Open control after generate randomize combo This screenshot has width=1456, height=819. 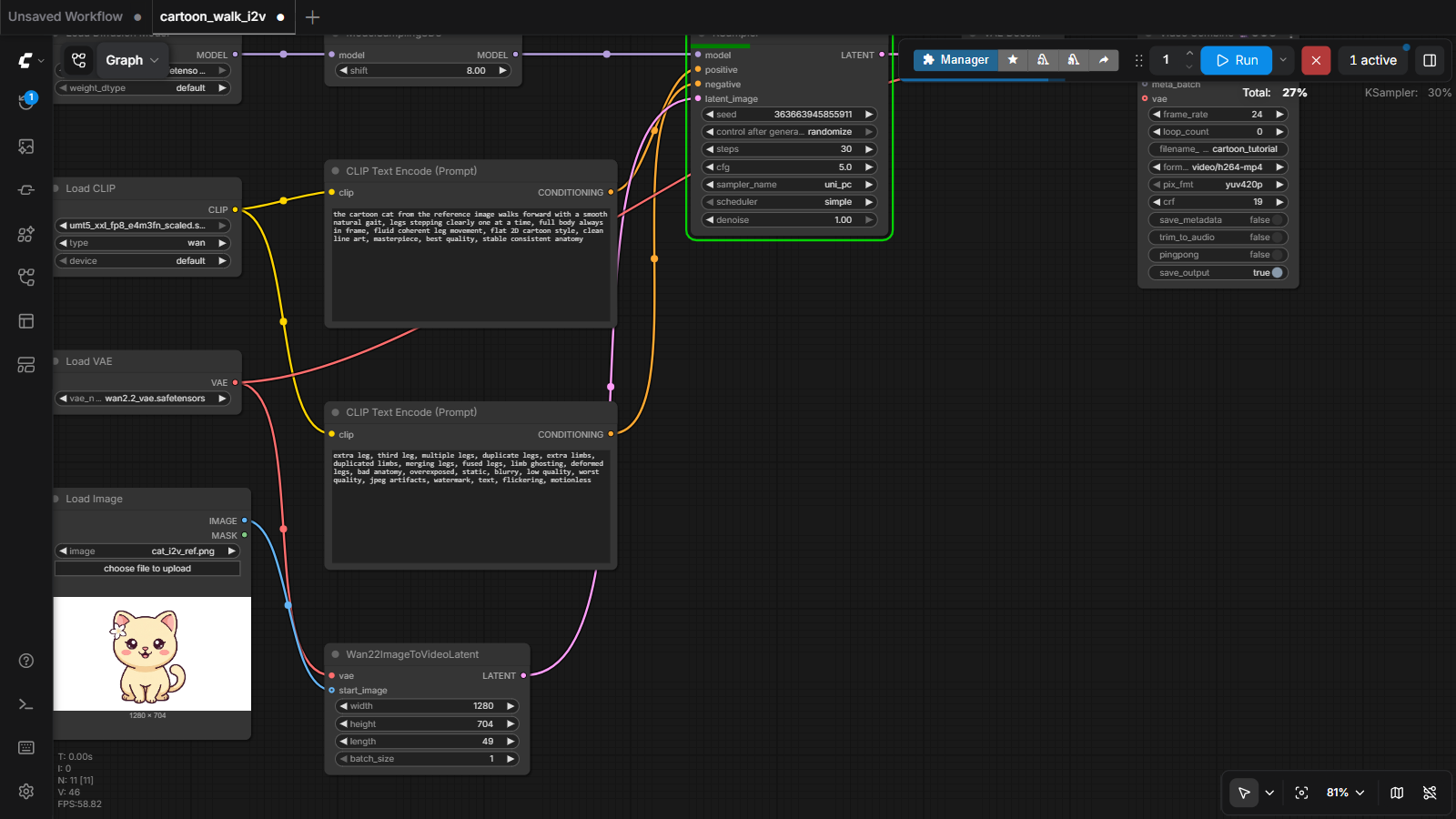(x=789, y=132)
